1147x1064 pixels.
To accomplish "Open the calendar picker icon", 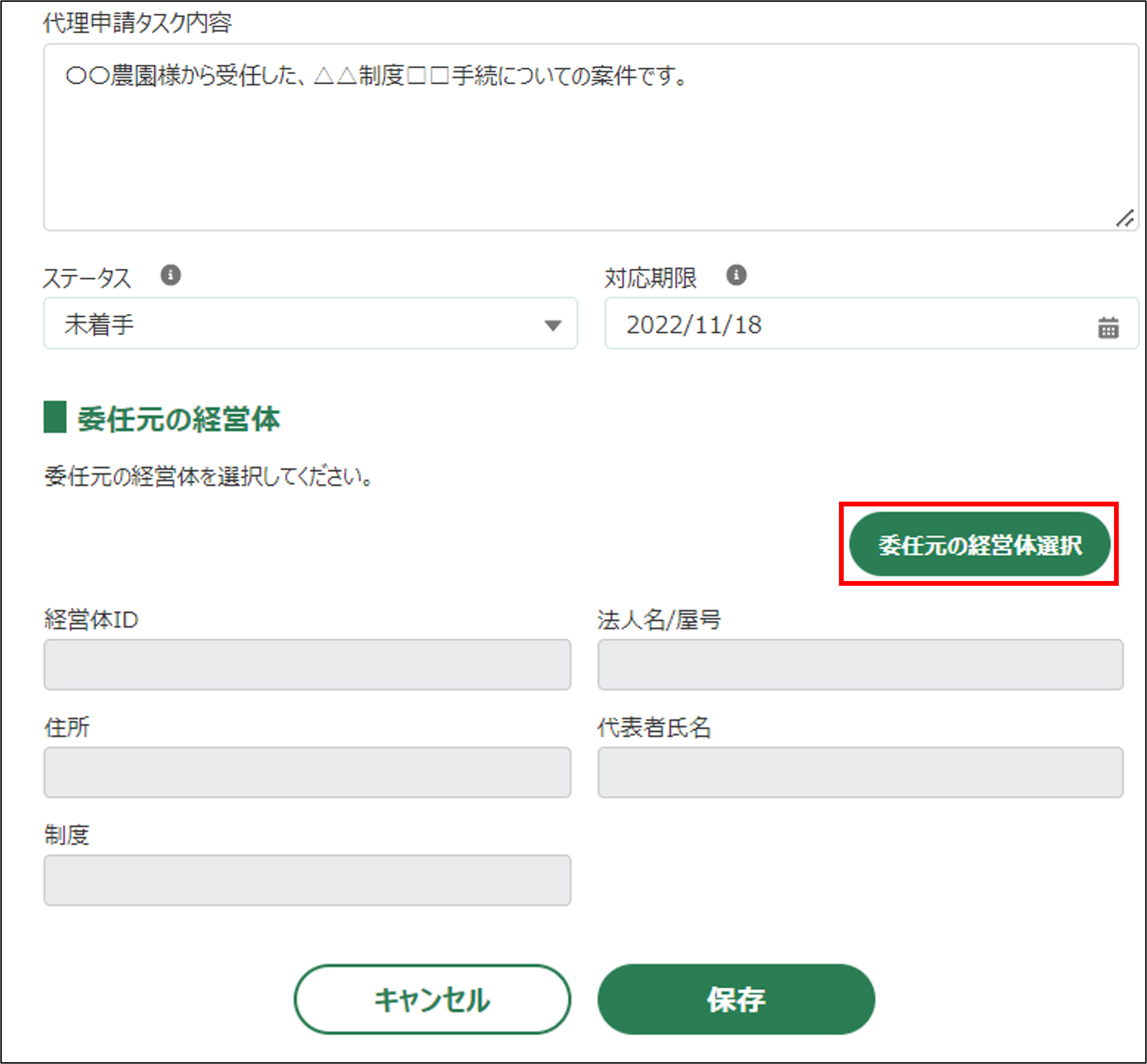I will (1108, 328).
